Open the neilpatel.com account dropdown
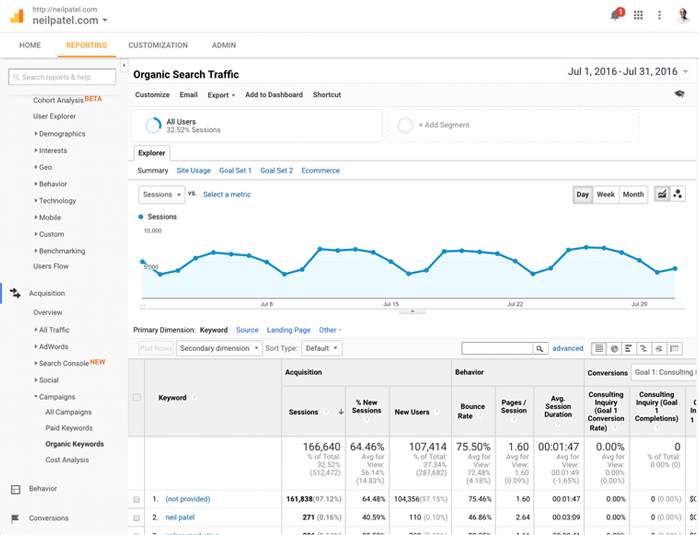Image resolution: width=699 pixels, height=535 pixels. point(70,21)
